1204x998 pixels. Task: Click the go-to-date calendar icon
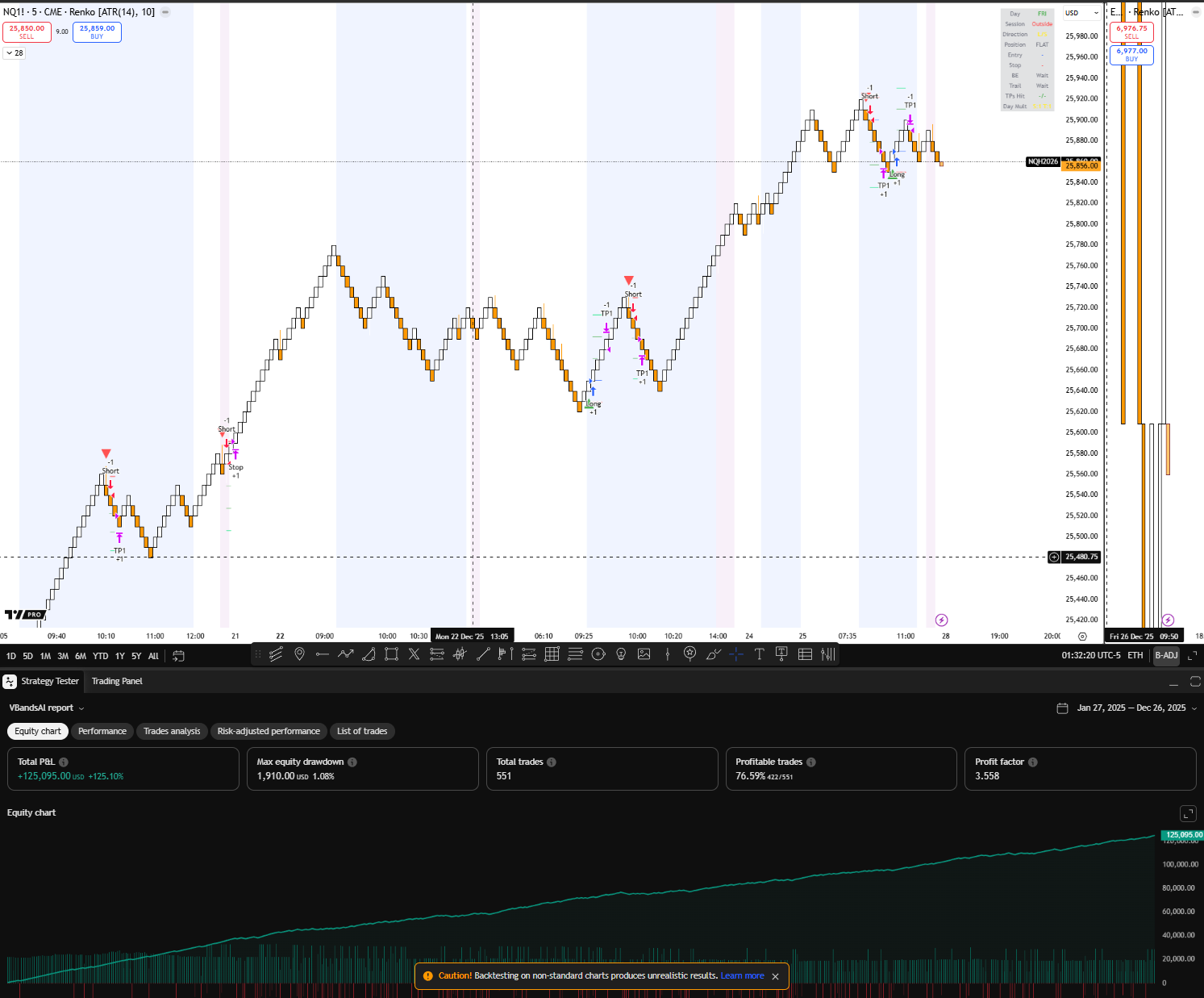click(x=179, y=656)
